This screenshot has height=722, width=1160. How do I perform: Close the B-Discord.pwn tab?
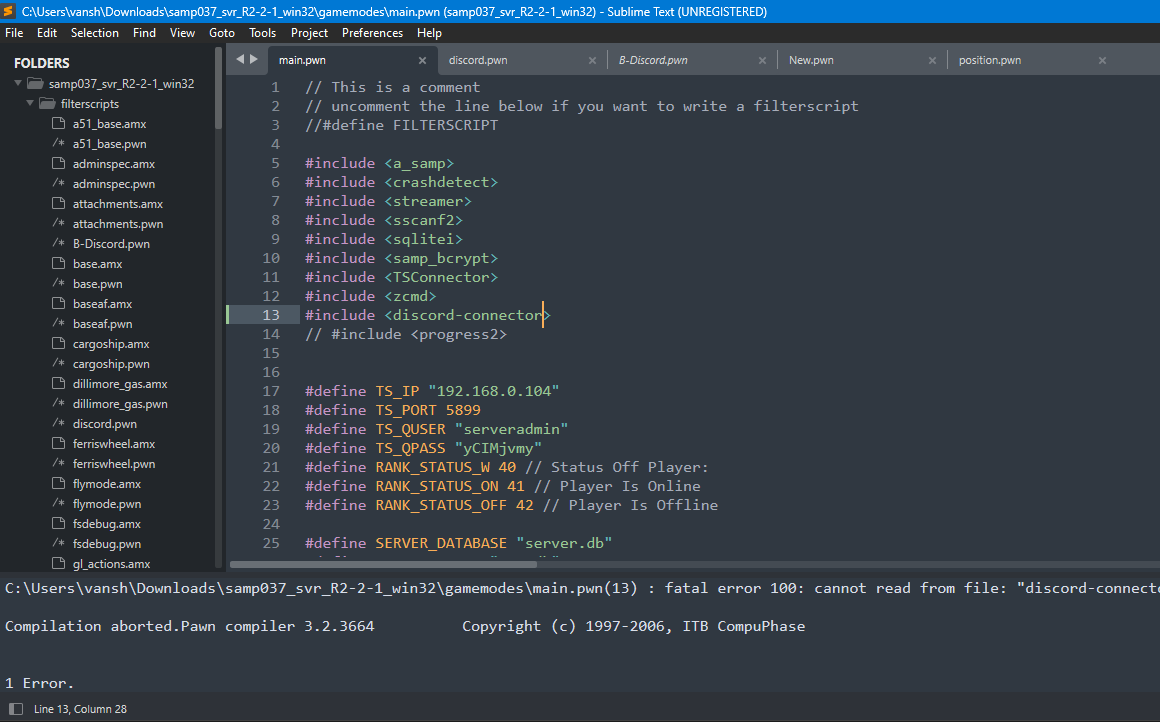(763, 61)
